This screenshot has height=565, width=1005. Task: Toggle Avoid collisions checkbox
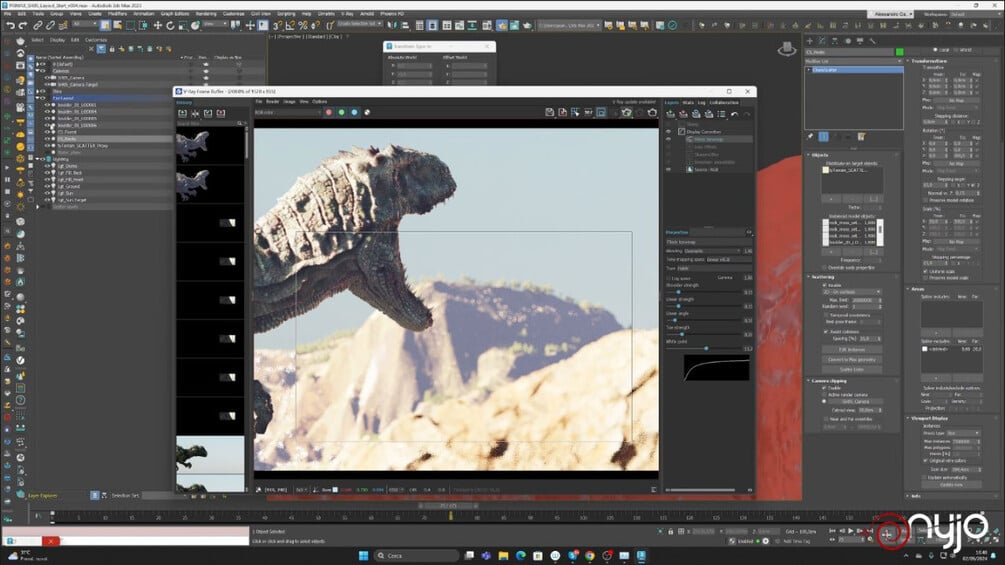click(825, 332)
